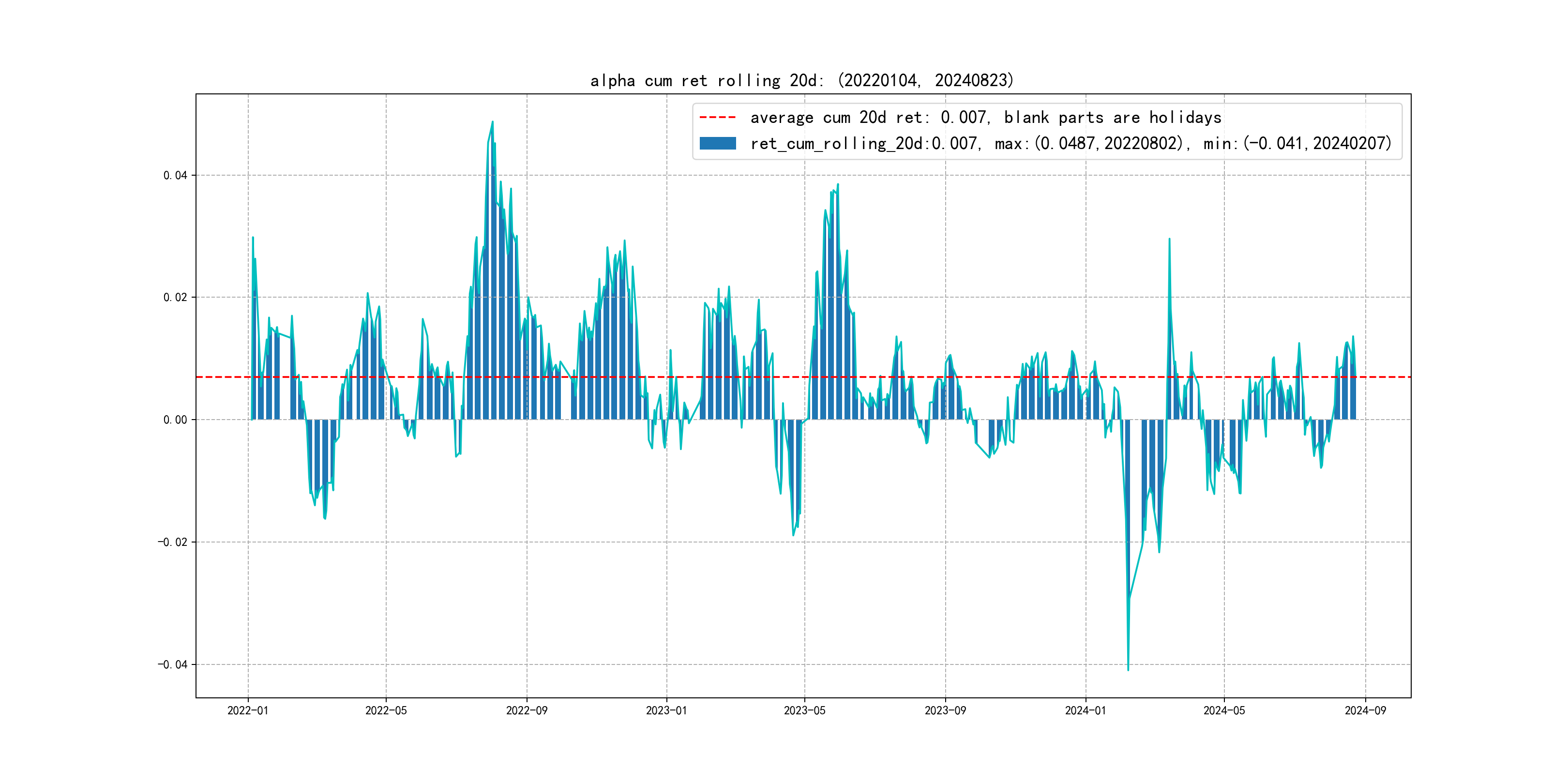Click the -0.02 y-axis tick label
The image size is (1568, 784).
coord(173,543)
